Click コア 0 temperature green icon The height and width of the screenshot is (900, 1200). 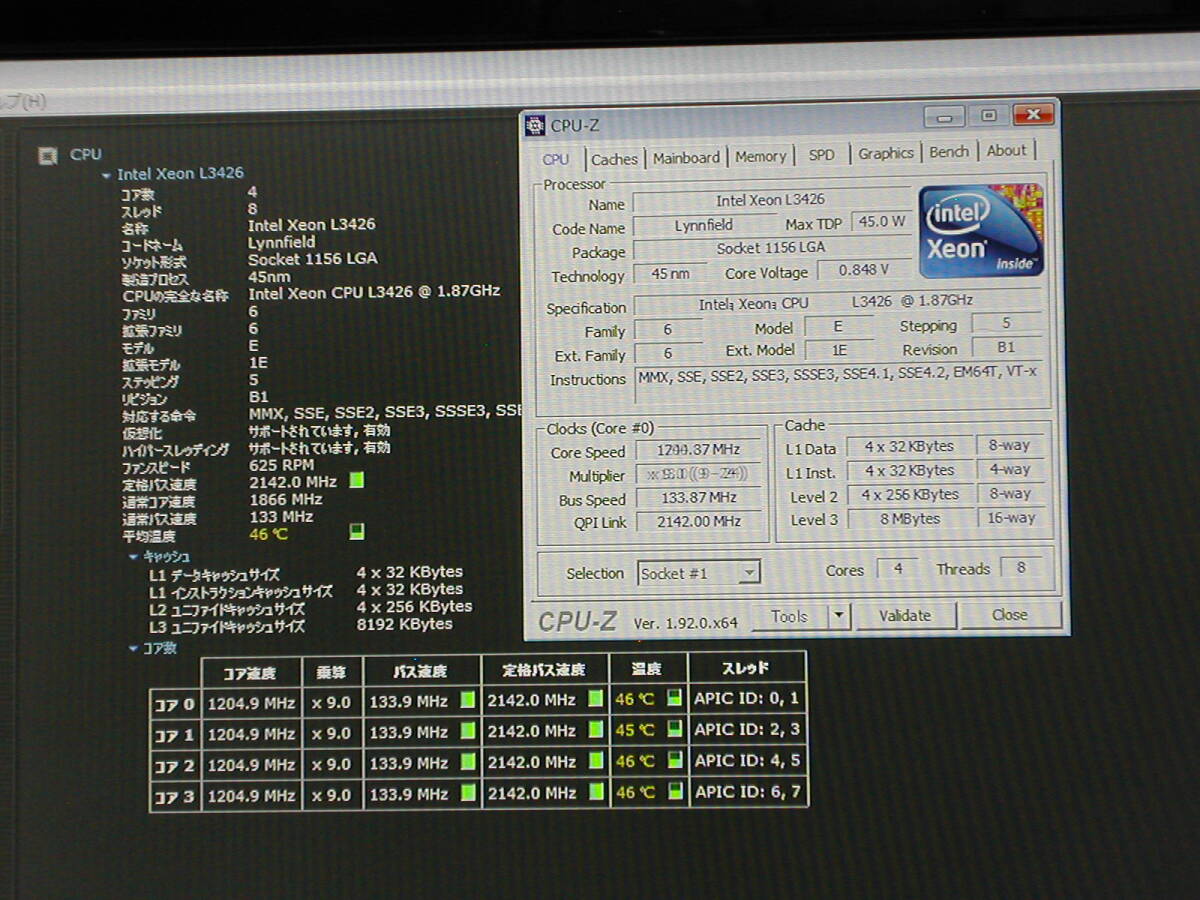(x=675, y=698)
